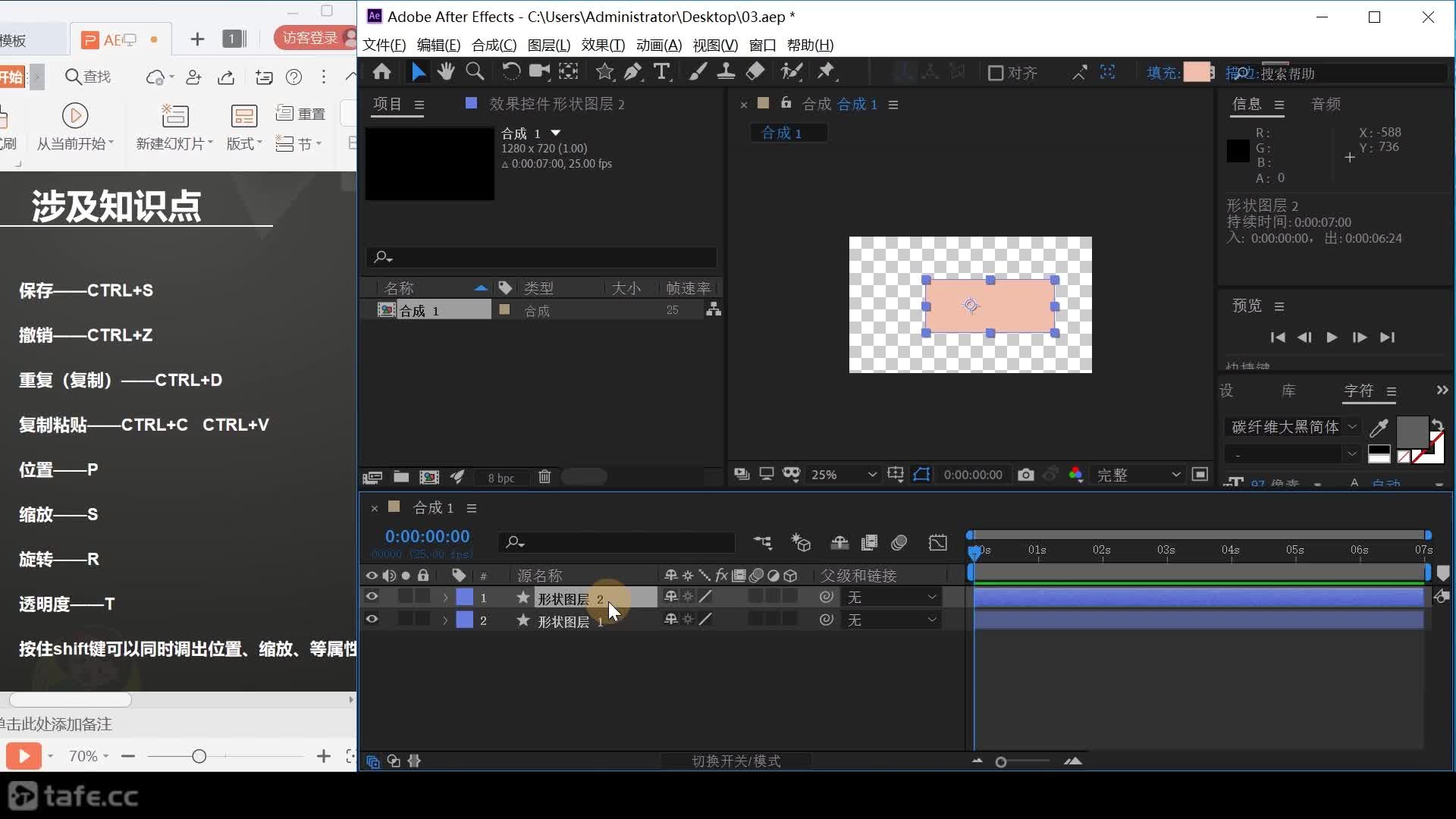Click the show channel color icon in viewer
This screenshot has width=1456, height=819.
[1075, 475]
